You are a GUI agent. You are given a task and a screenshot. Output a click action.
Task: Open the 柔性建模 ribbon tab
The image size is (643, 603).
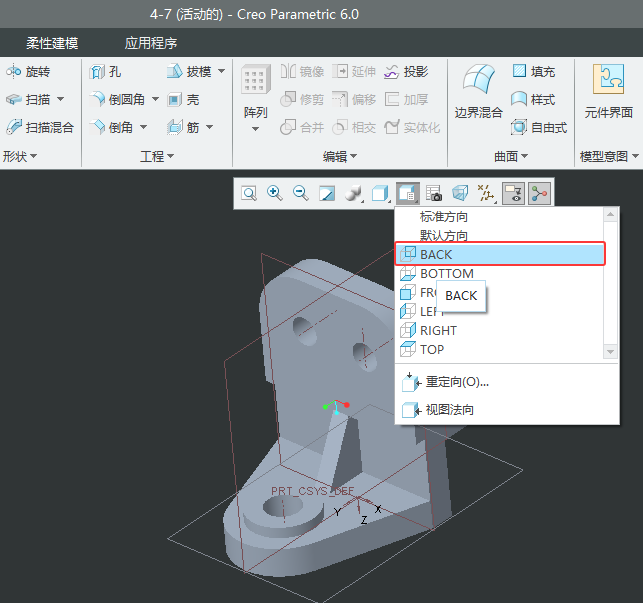click(x=52, y=43)
